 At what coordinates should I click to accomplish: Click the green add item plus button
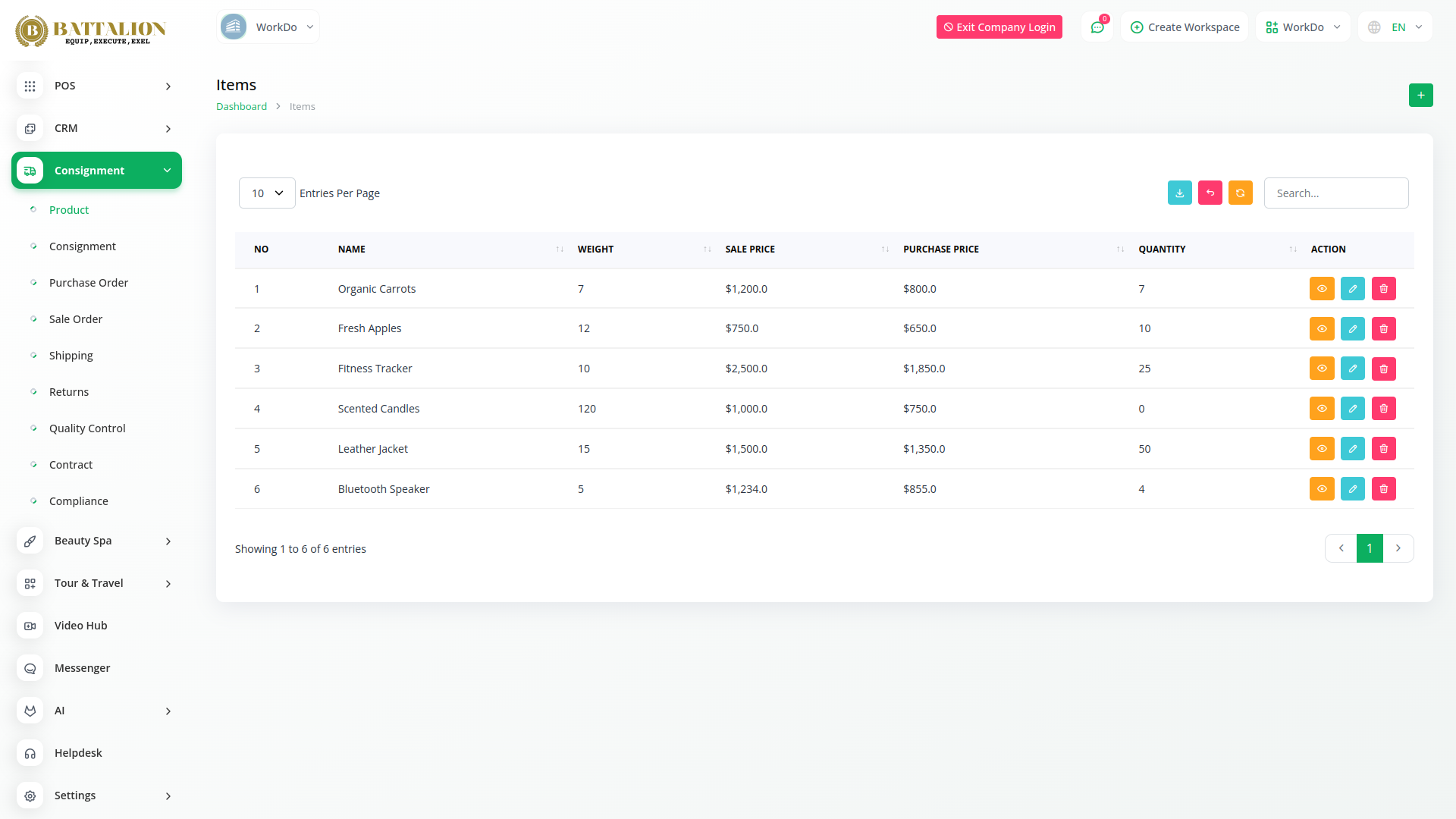point(1420,95)
